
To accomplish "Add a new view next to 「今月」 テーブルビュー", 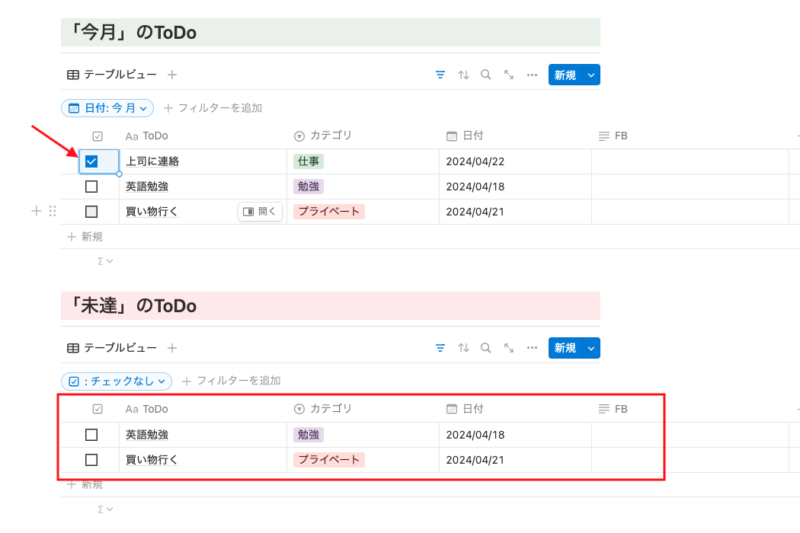I will [172, 75].
